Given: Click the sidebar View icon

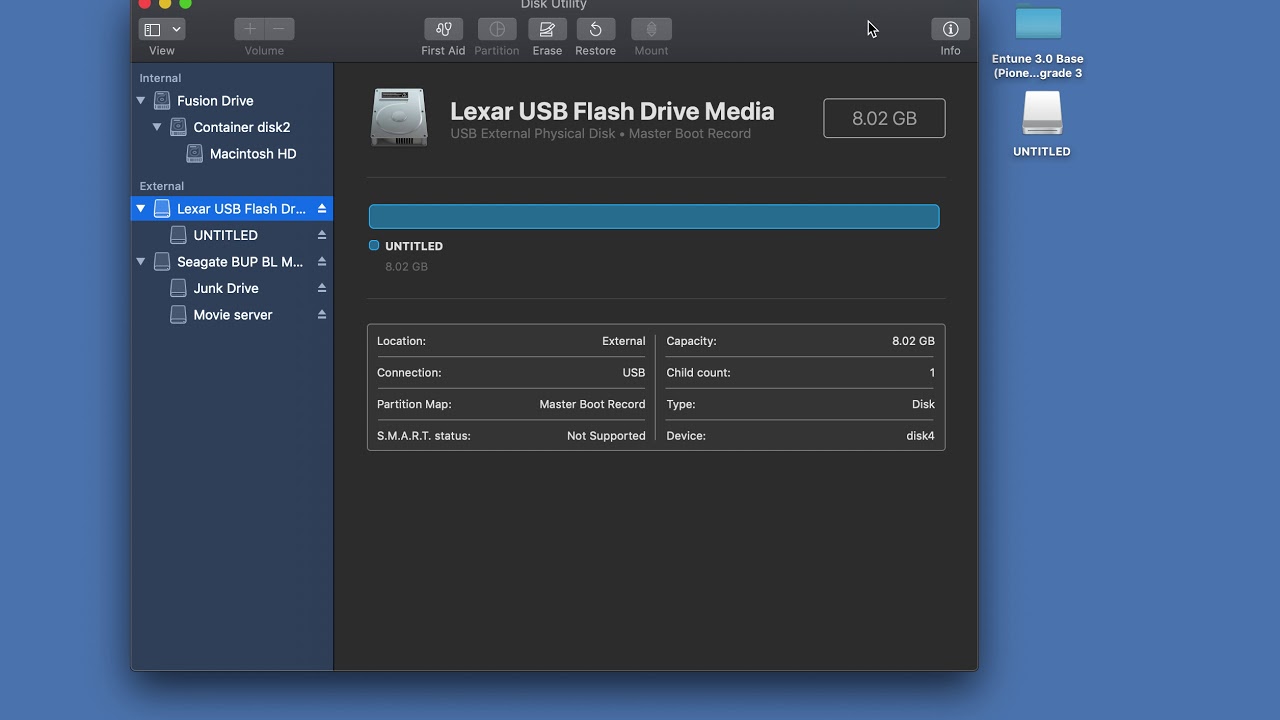Looking at the screenshot, I should pyautogui.click(x=152, y=29).
